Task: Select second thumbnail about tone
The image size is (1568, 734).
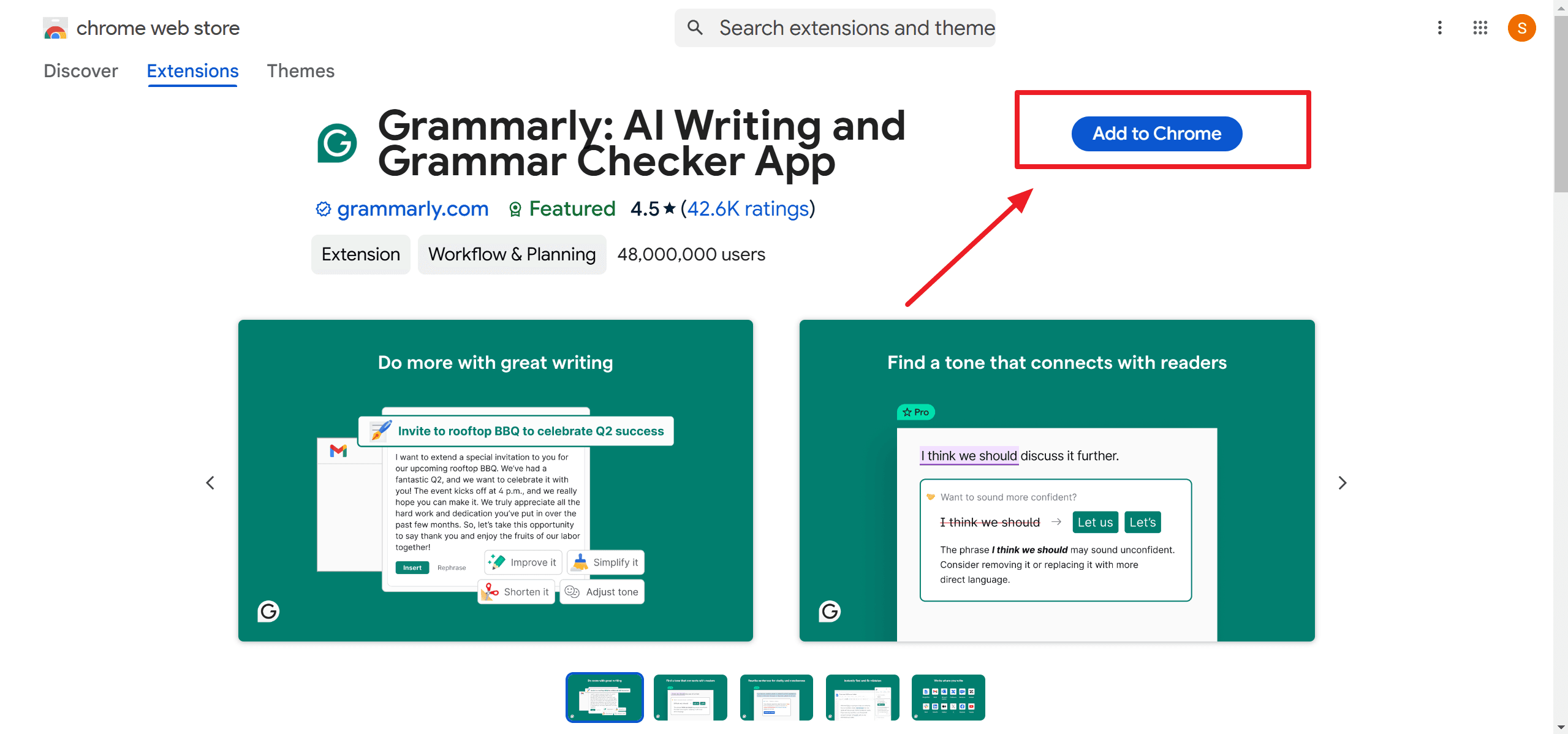Action: (x=691, y=697)
